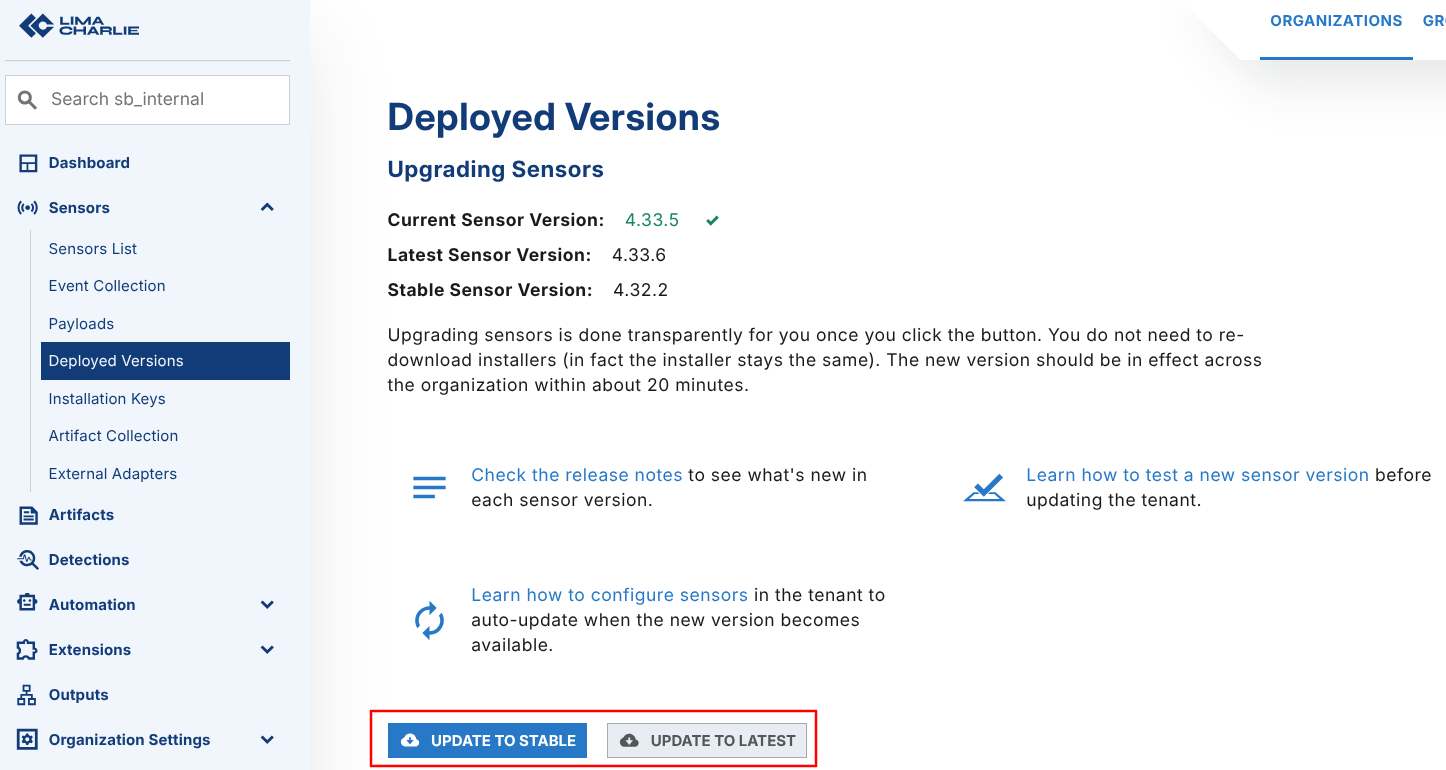Click the Extensions puzzle piece icon
The image size is (1446, 770).
[x=28, y=650]
